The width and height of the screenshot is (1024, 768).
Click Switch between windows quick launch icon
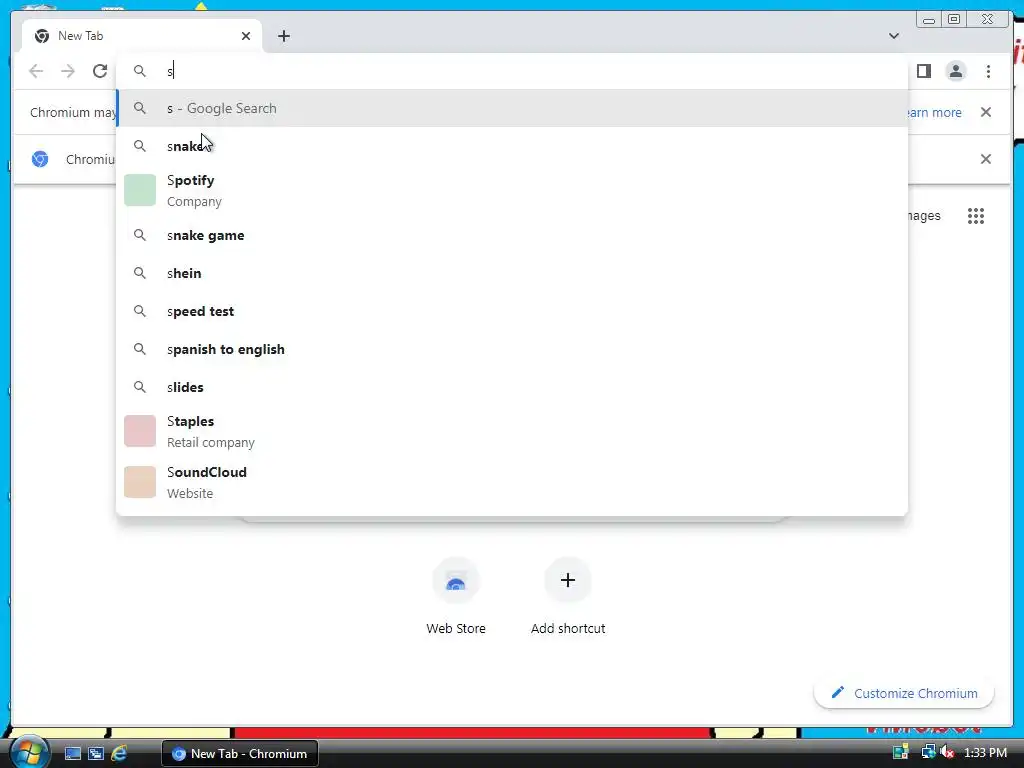(96, 754)
